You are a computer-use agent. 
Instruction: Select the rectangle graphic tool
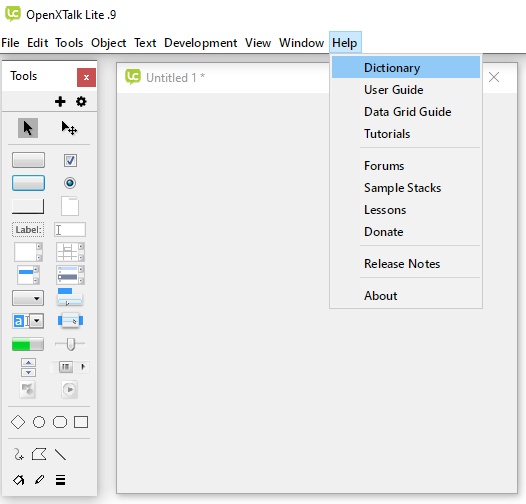tap(81, 422)
